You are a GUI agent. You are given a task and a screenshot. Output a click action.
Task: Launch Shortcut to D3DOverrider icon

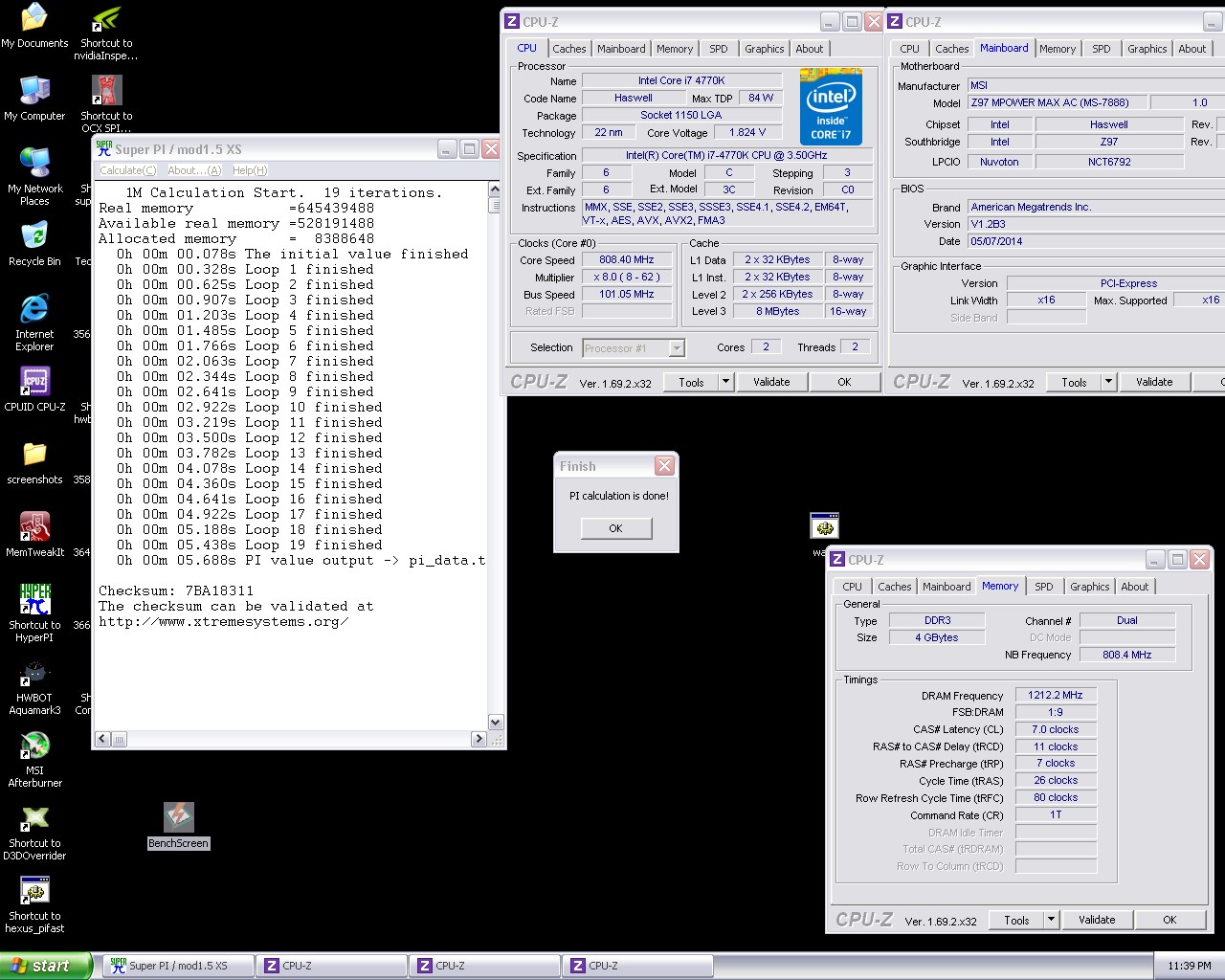pos(34,832)
